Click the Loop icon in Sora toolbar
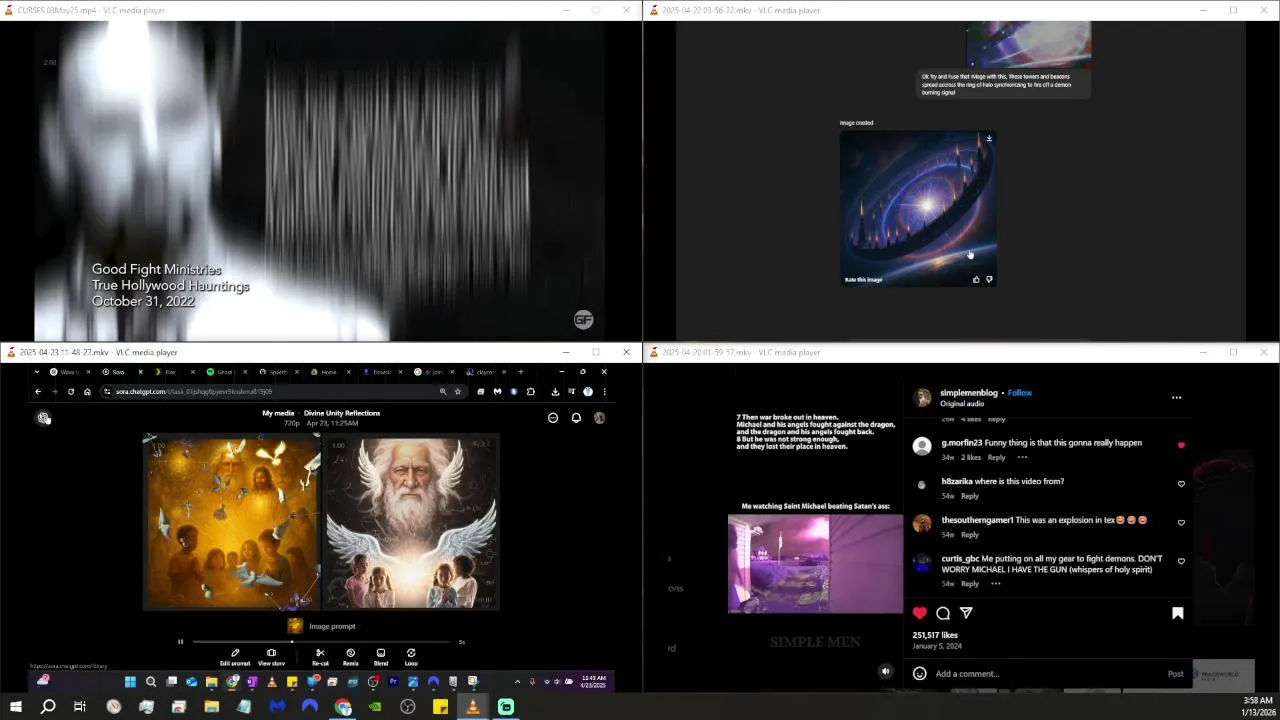 coord(411,653)
